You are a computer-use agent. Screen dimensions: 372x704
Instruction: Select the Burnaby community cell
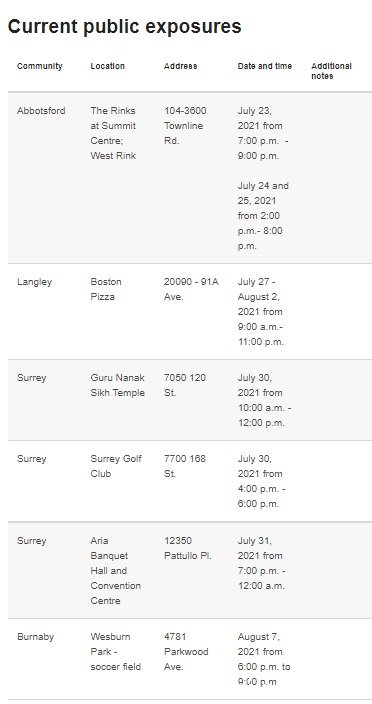coord(35,637)
